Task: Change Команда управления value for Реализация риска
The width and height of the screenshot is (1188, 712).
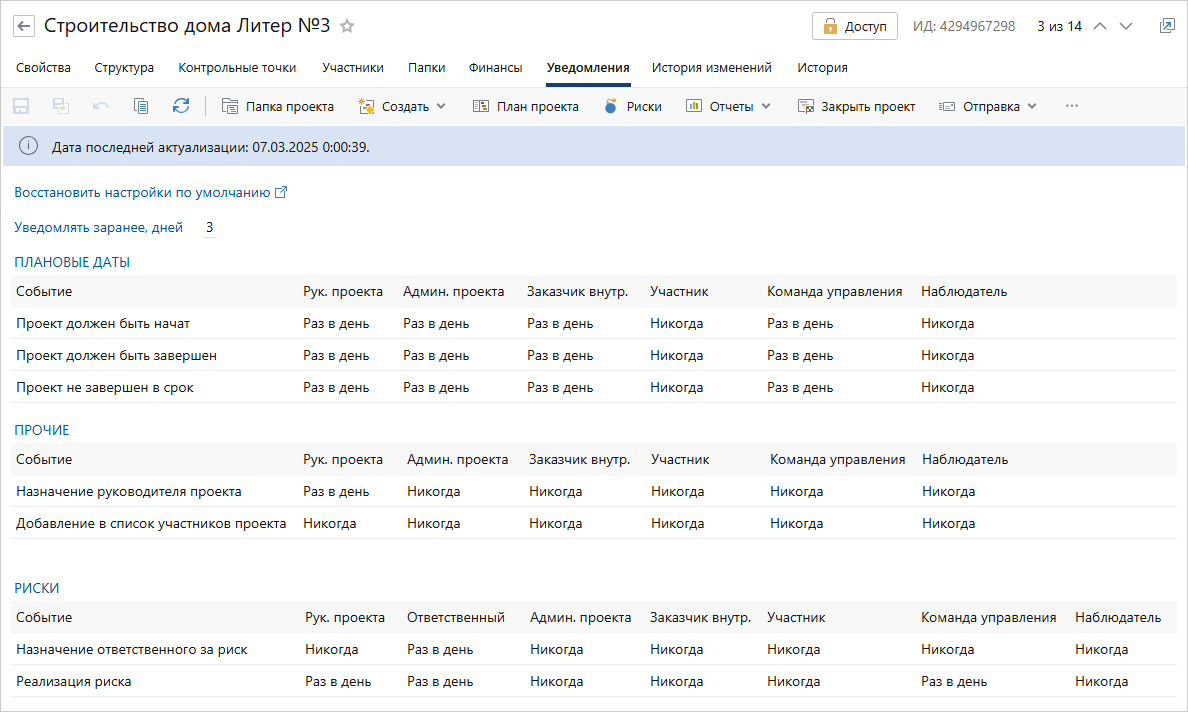Action: coord(954,681)
